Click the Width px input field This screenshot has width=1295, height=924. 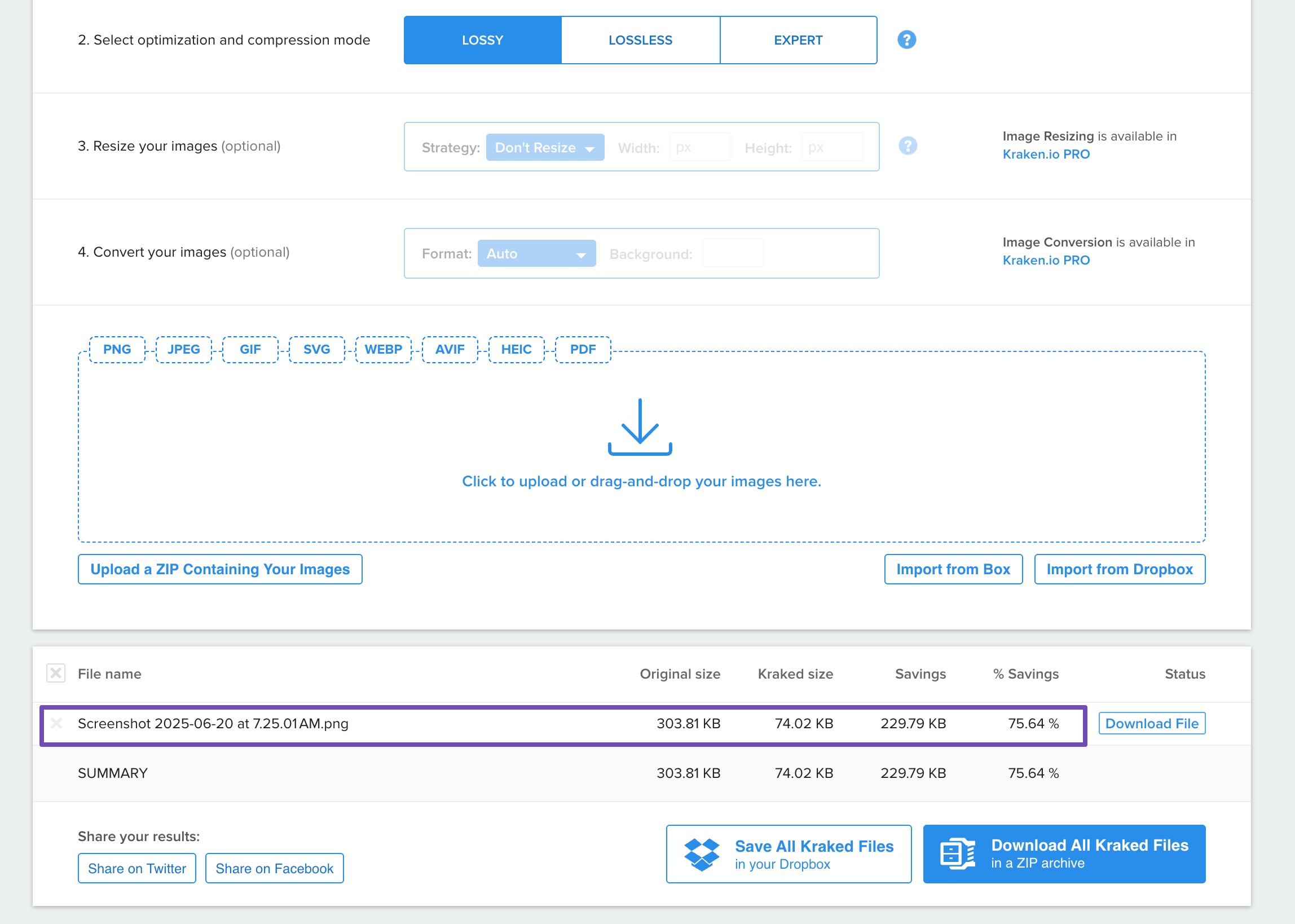[699, 148]
